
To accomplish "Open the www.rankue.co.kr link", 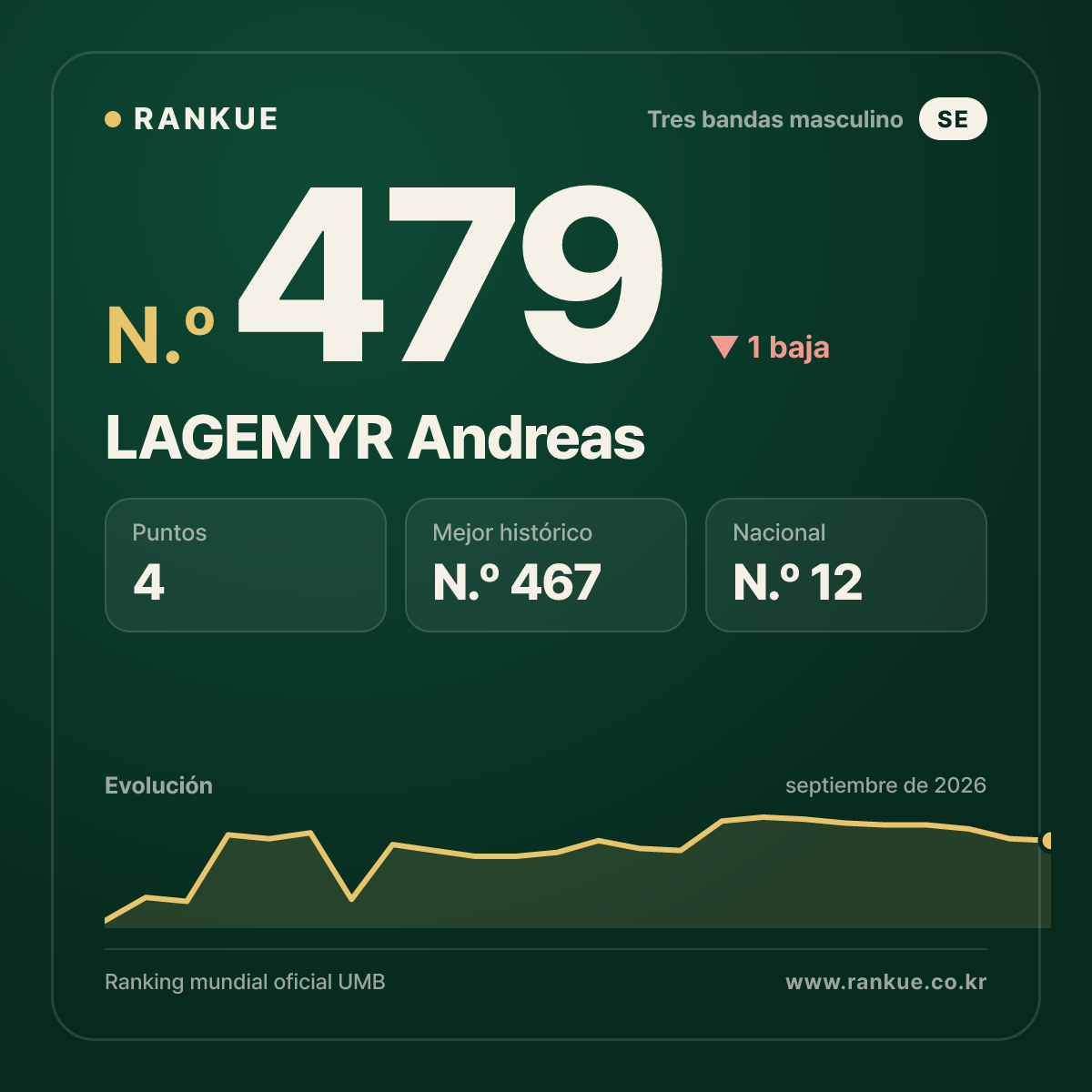I will [x=885, y=982].
